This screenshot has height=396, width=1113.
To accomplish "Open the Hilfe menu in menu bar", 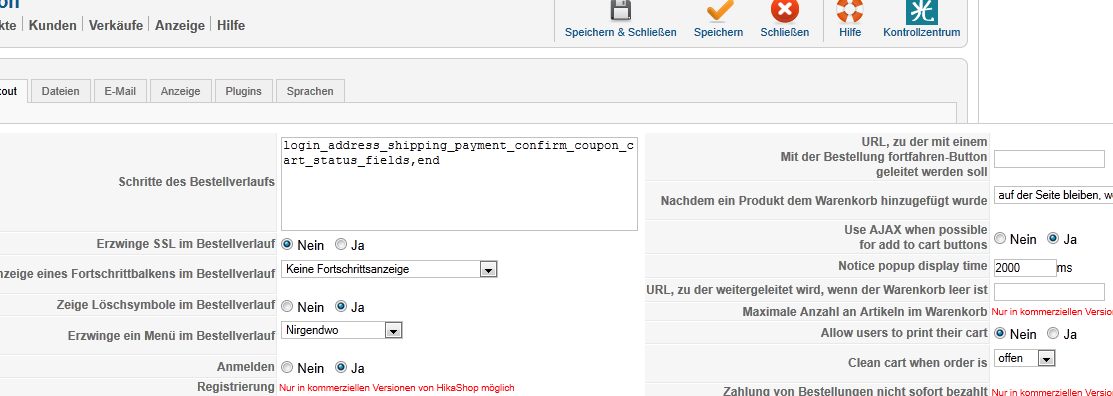I will tap(231, 25).
